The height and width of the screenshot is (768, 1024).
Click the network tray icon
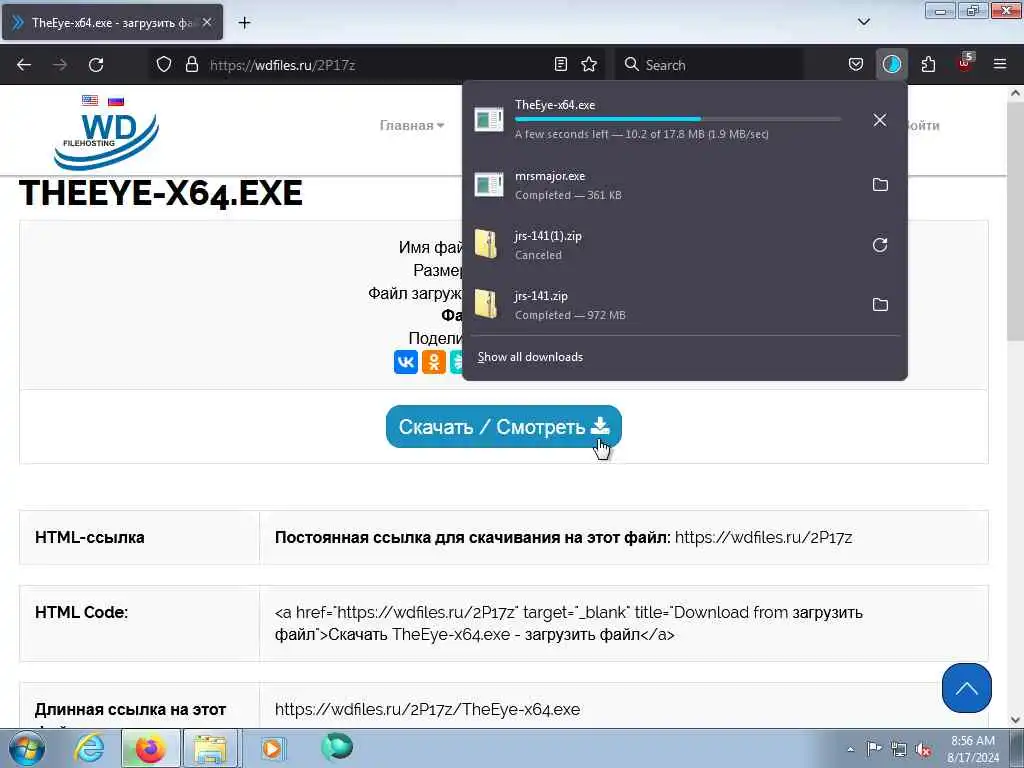tap(899, 750)
